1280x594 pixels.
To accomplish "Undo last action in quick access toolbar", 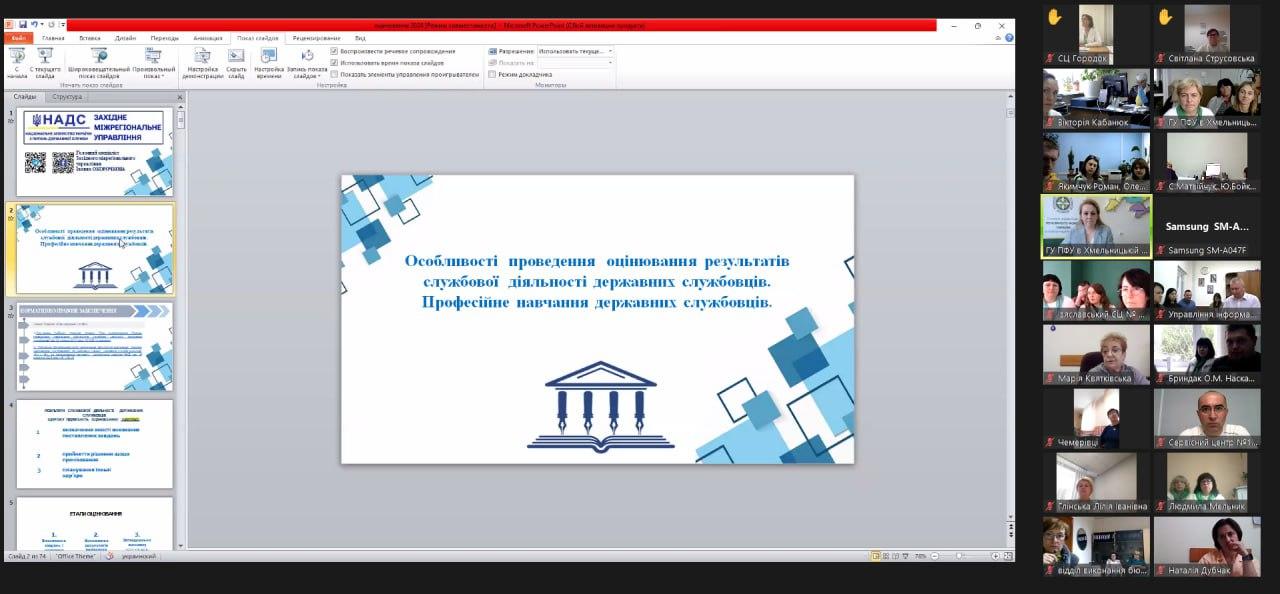I will pyautogui.click(x=34, y=24).
